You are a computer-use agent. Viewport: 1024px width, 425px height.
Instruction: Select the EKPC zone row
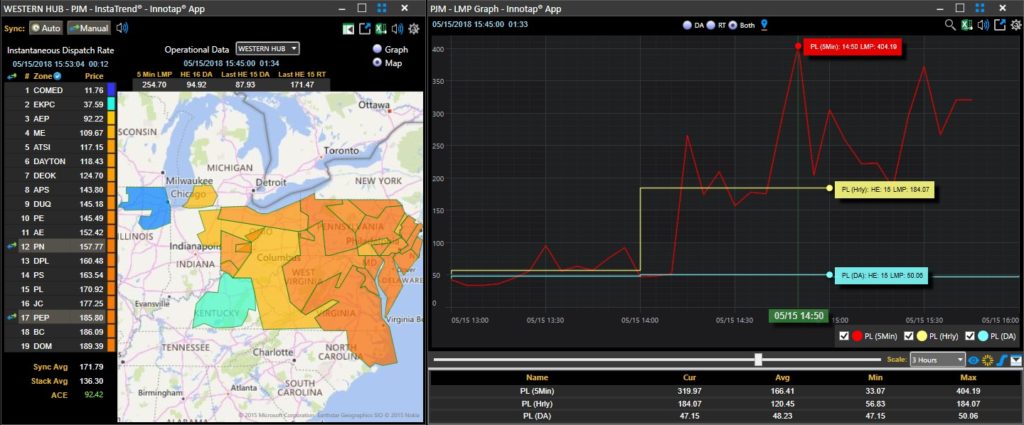(x=60, y=104)
